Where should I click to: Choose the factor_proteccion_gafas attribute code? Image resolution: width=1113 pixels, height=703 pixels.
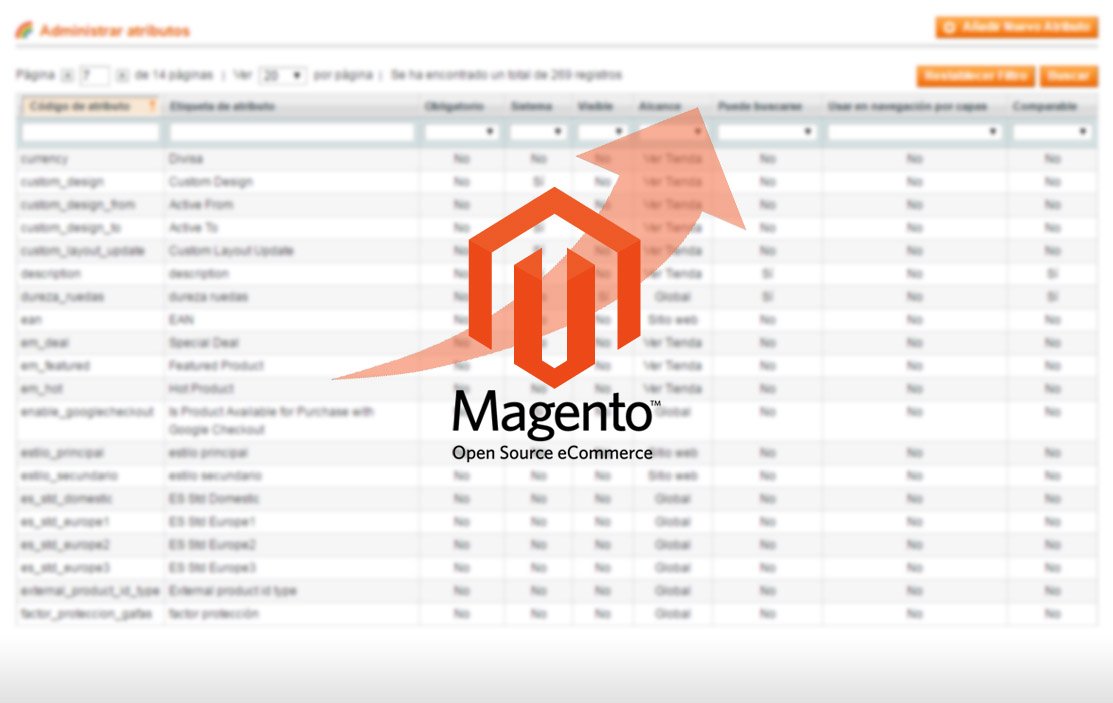[x=87, y=614]
